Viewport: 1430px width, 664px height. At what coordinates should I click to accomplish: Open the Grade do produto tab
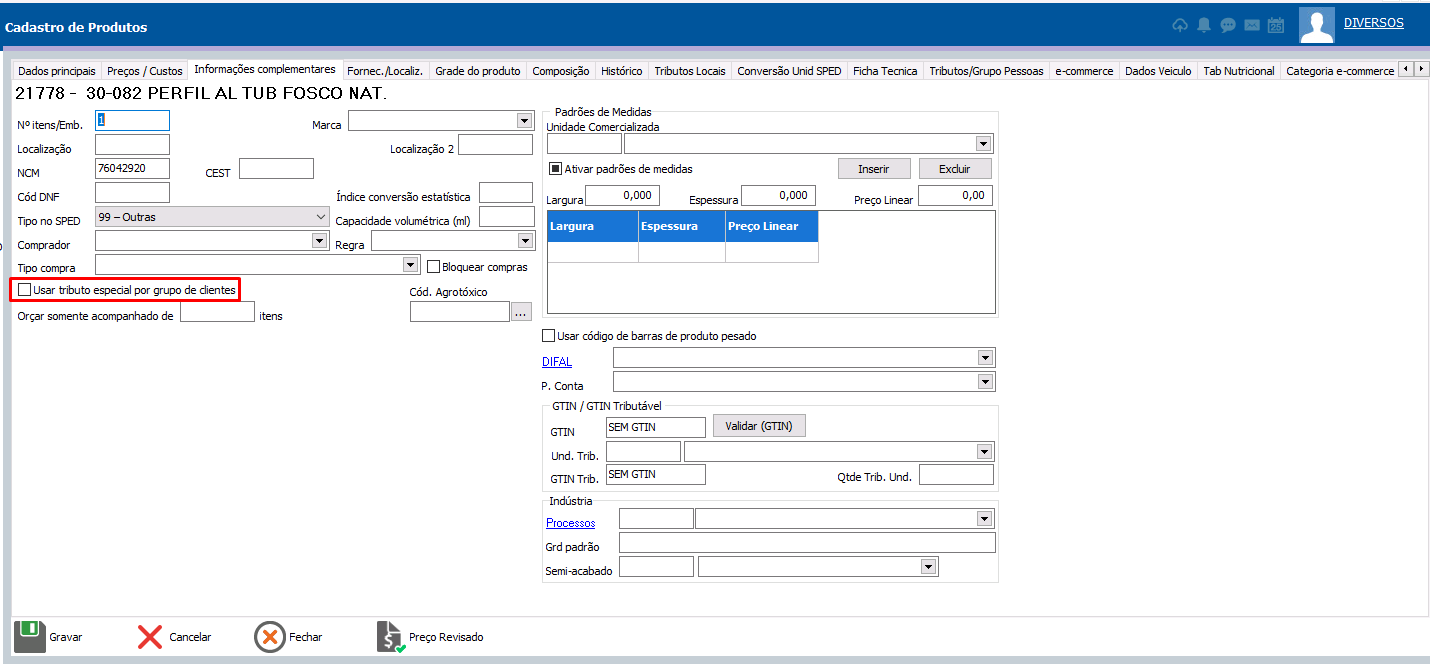(x=478, y=71)
